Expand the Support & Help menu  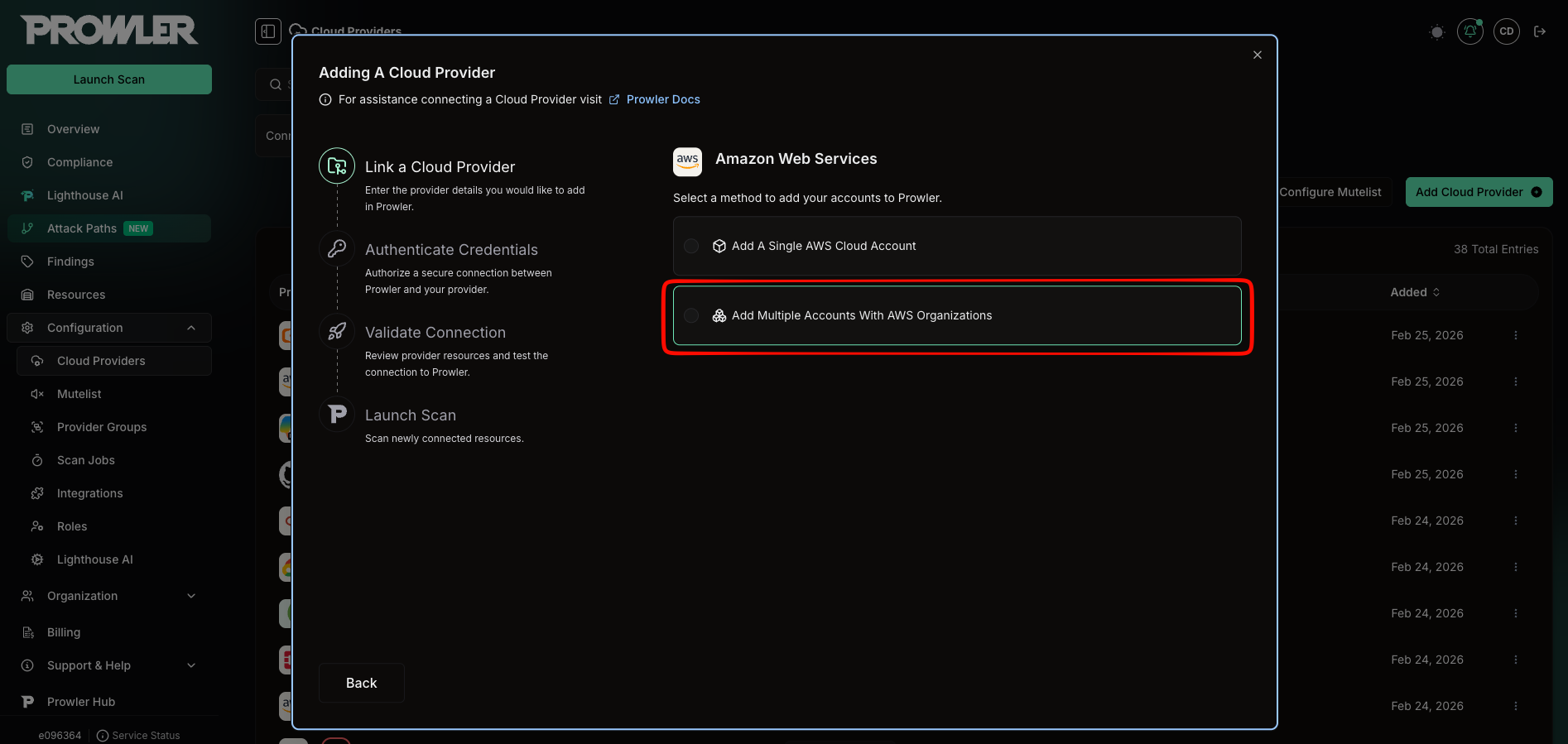[191, 665]
